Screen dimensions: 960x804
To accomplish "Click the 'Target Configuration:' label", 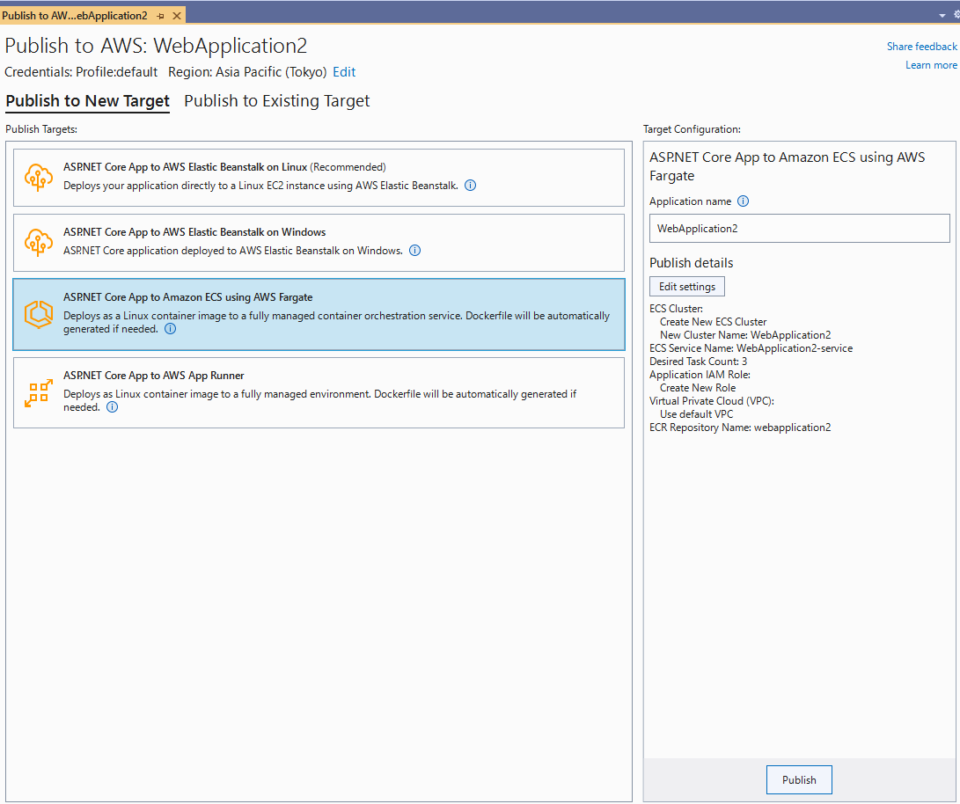I will coord(692,129).
